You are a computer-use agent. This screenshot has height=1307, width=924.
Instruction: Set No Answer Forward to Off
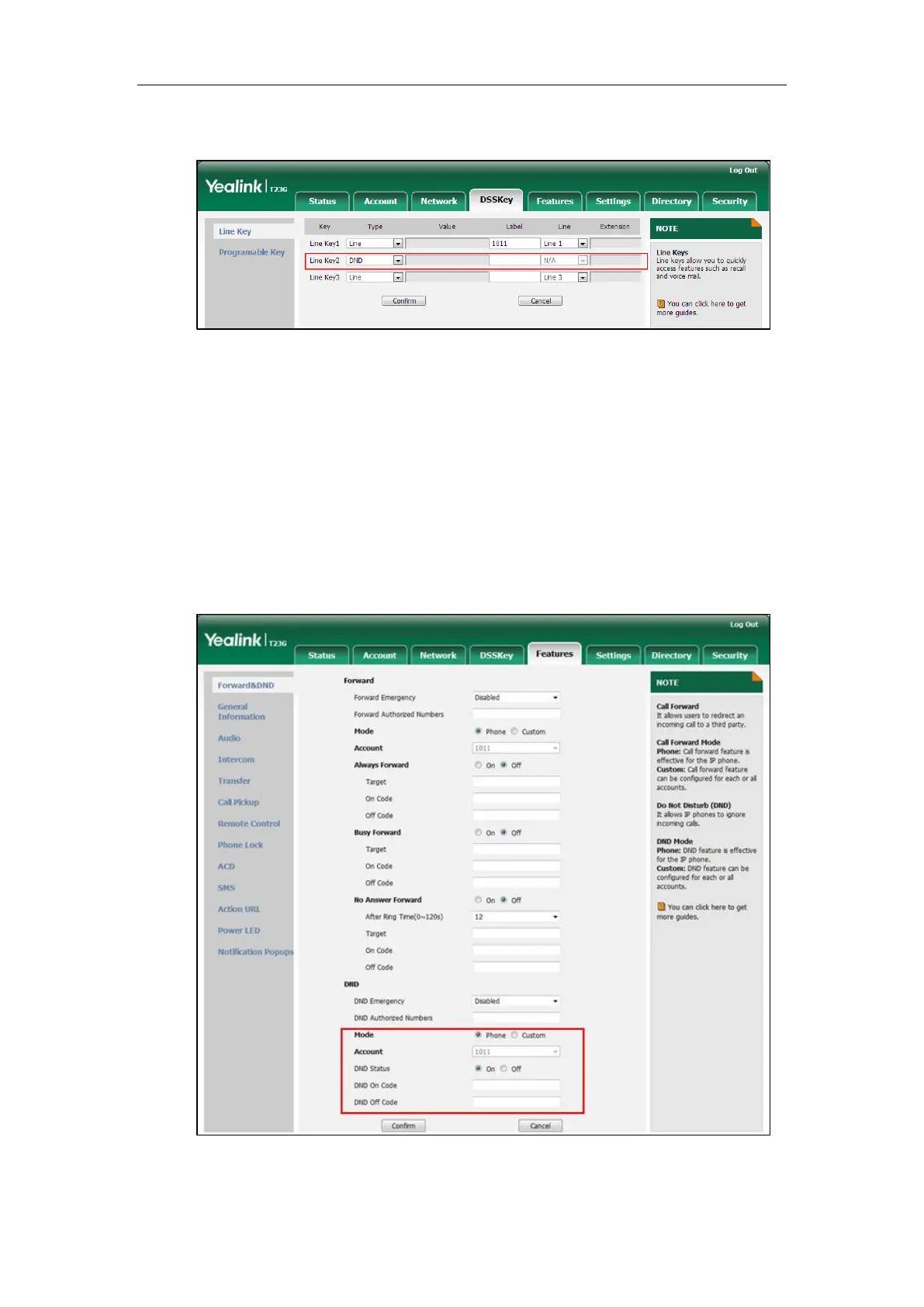coord(504,900)
